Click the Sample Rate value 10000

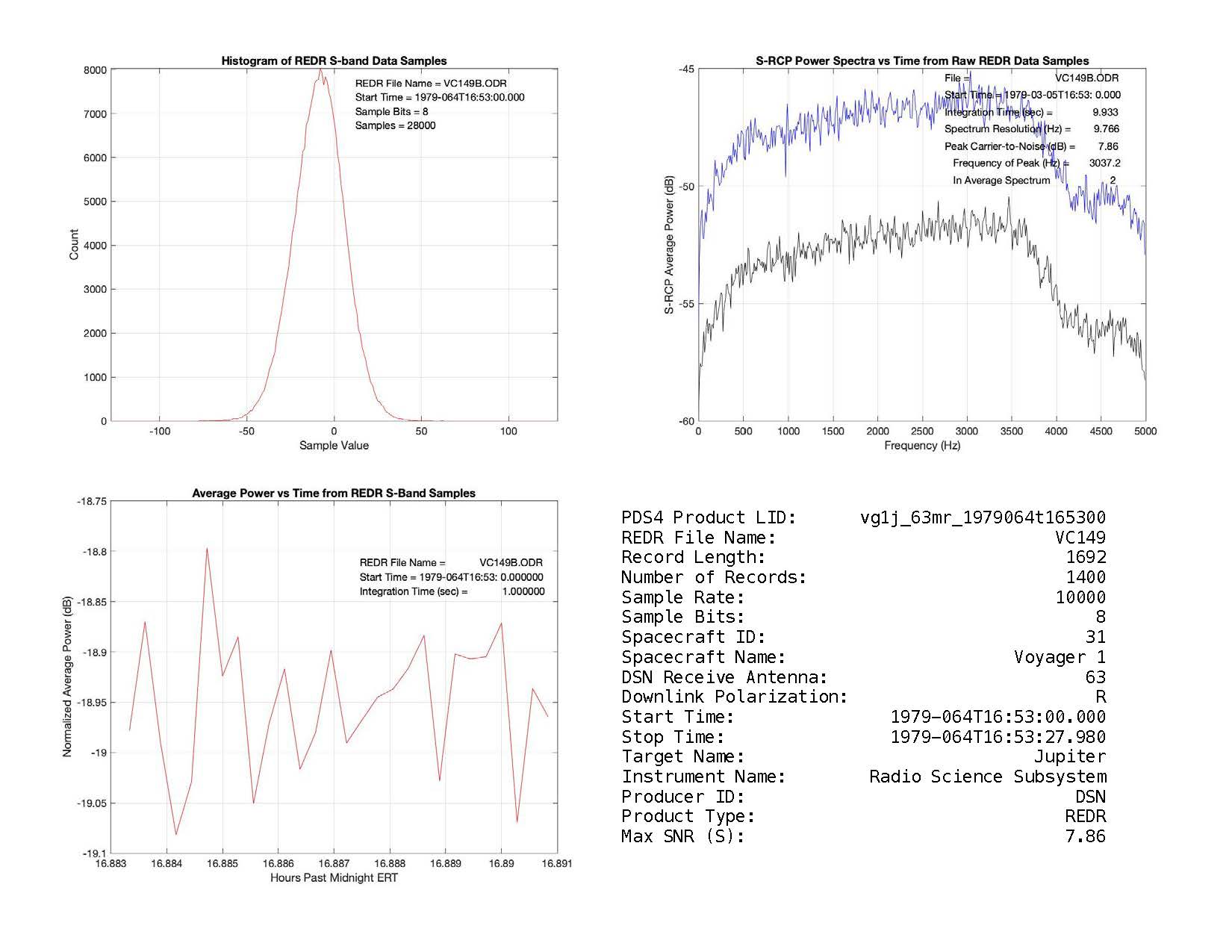point(1080,598)
